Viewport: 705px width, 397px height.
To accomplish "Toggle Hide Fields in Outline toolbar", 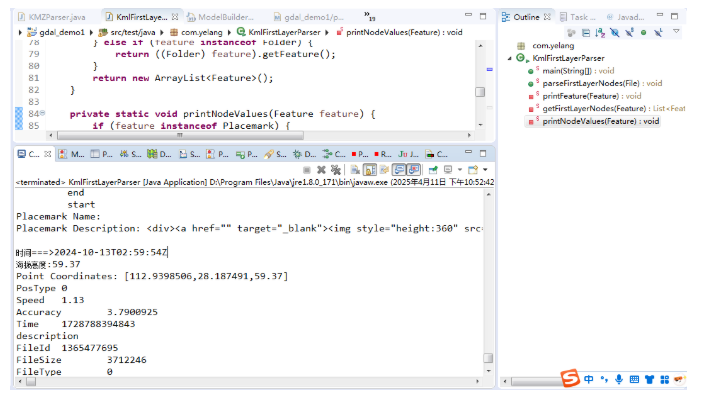I will coord(615,32).
